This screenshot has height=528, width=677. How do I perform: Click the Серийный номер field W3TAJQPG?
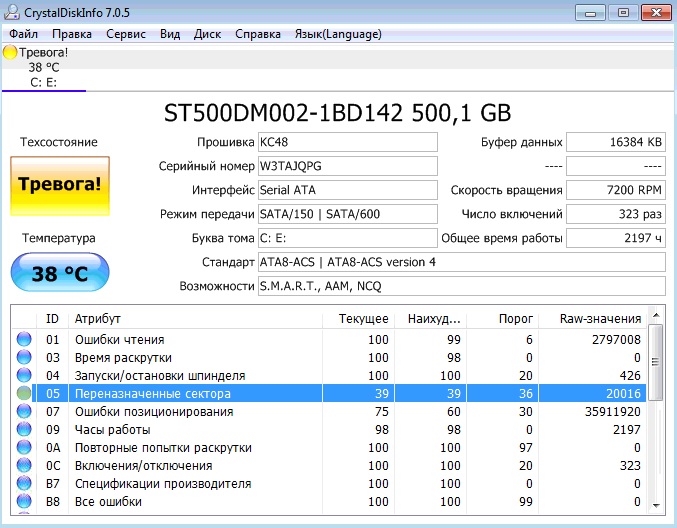click(348, 166)
